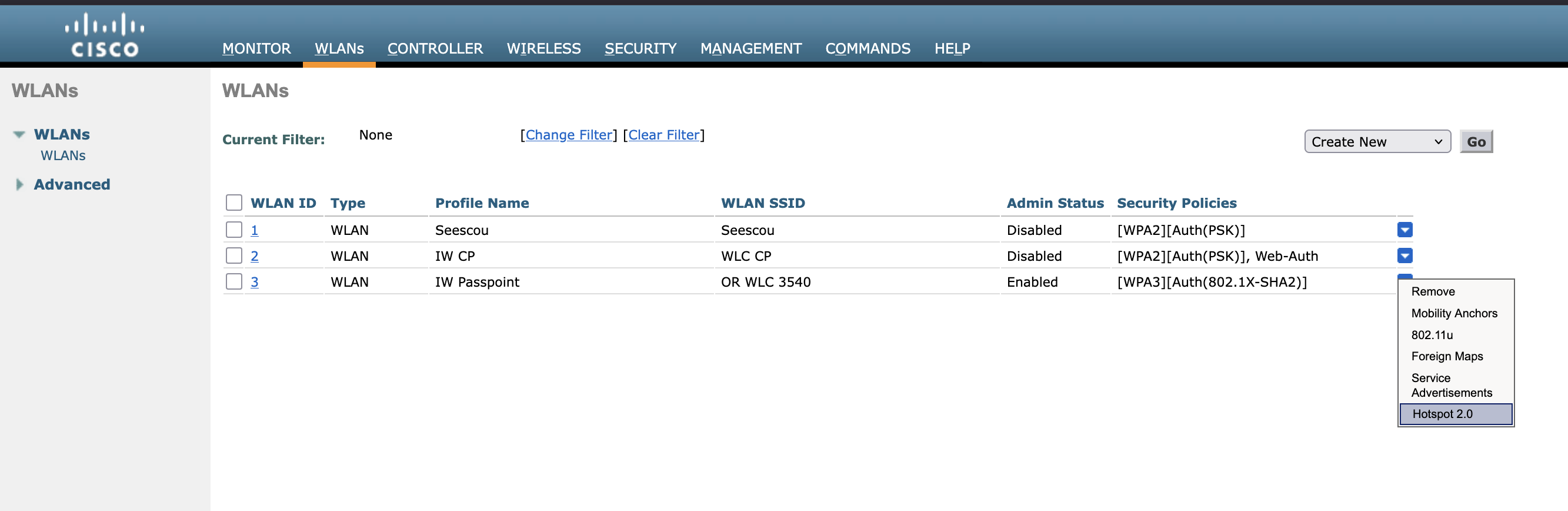This screenshot has height=511, width=1568.
Task: Open blue dropdown arrow for IW CP WLAN
Action: click(1404, 256)
